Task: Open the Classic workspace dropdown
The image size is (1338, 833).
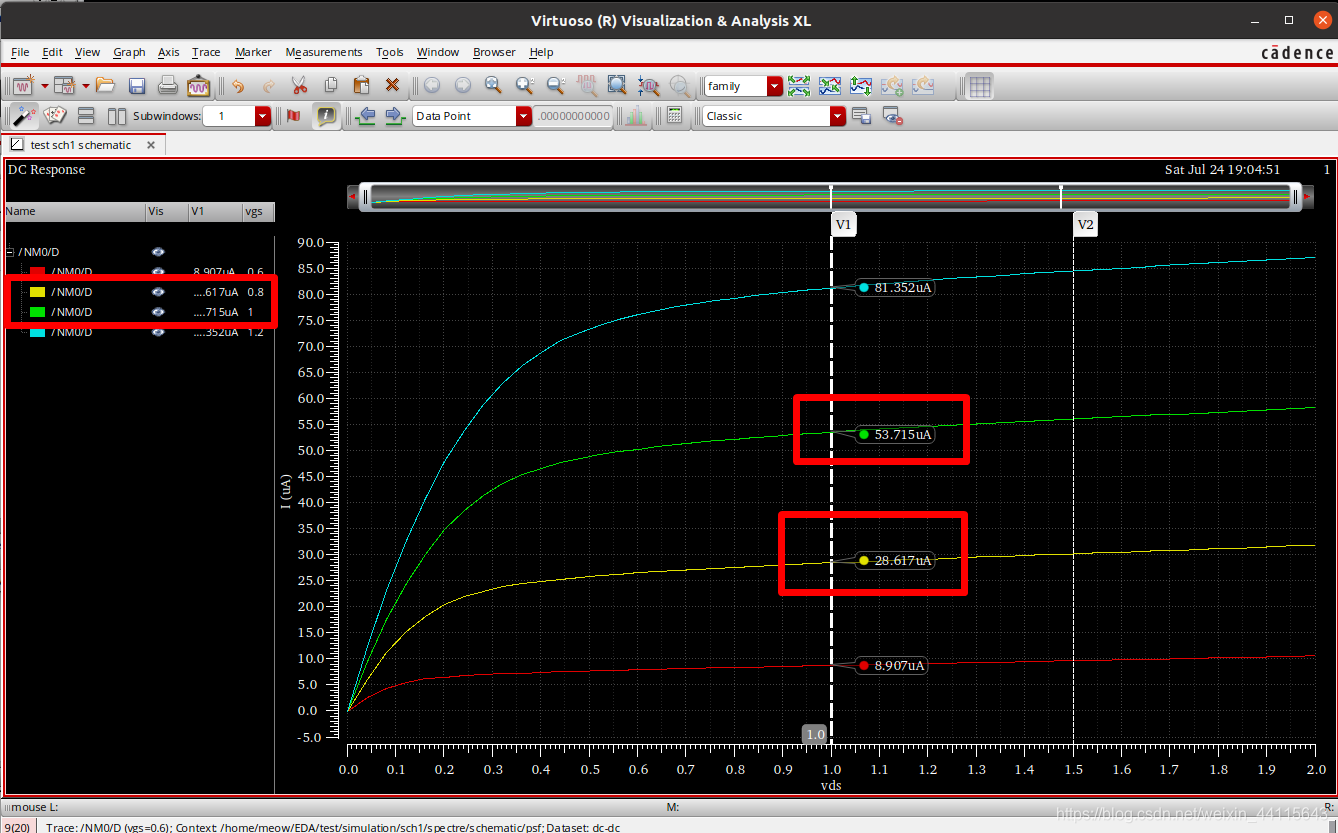Action: click(838, 116)
